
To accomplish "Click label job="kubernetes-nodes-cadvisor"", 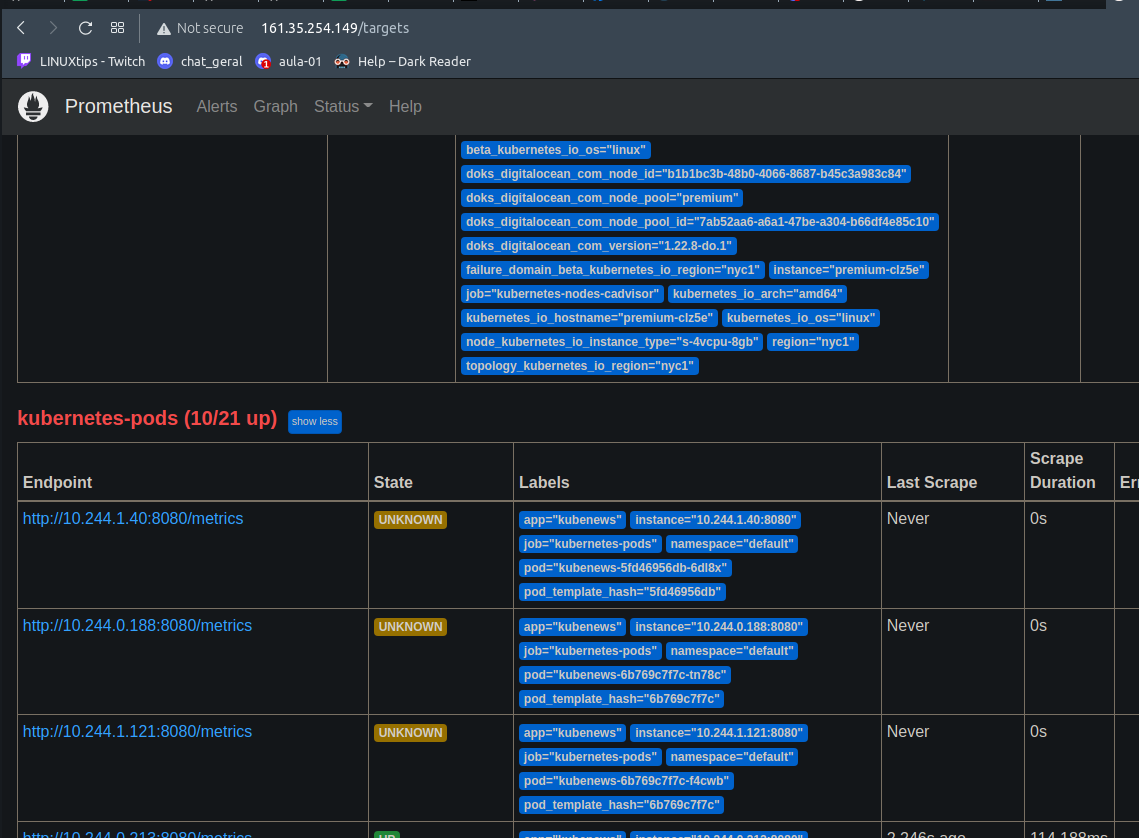I will point(562,294).
